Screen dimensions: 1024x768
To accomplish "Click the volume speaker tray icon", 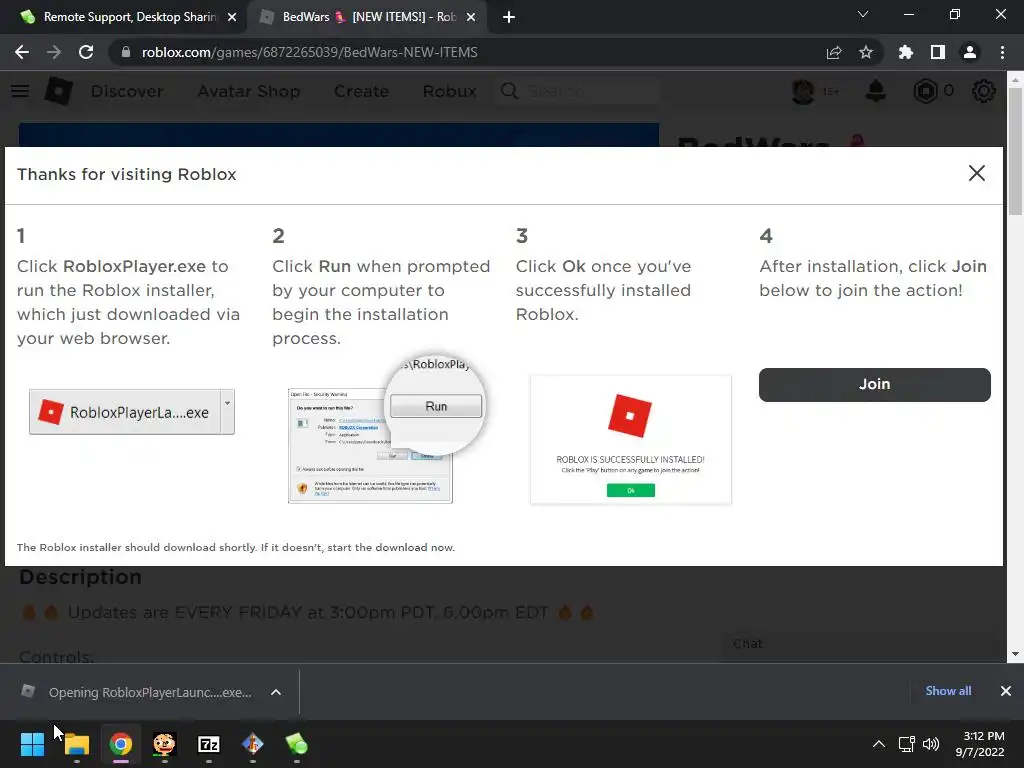I will [x=931, y=744].
